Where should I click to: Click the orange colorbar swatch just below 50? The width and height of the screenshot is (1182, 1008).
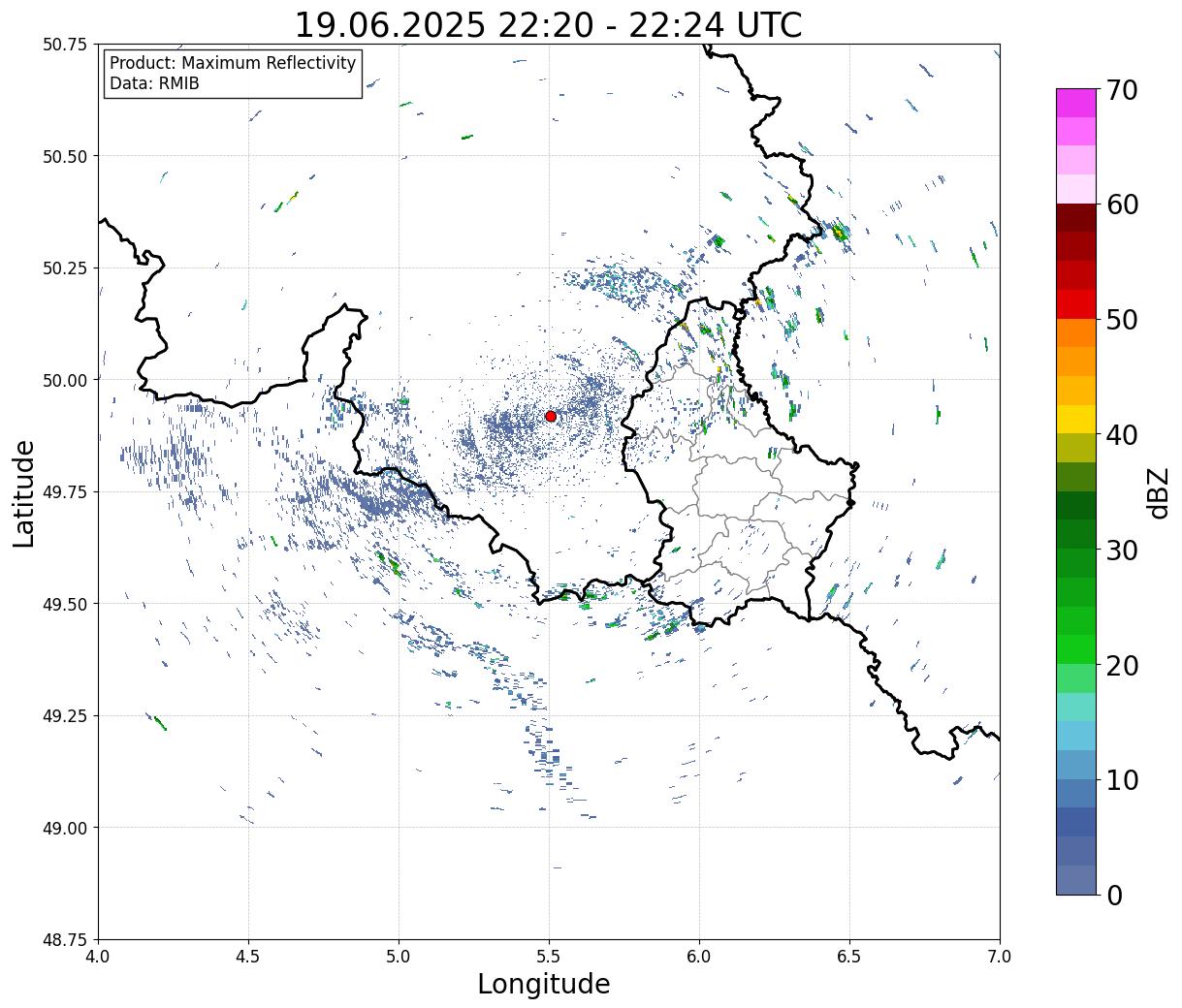point(1076,332)
